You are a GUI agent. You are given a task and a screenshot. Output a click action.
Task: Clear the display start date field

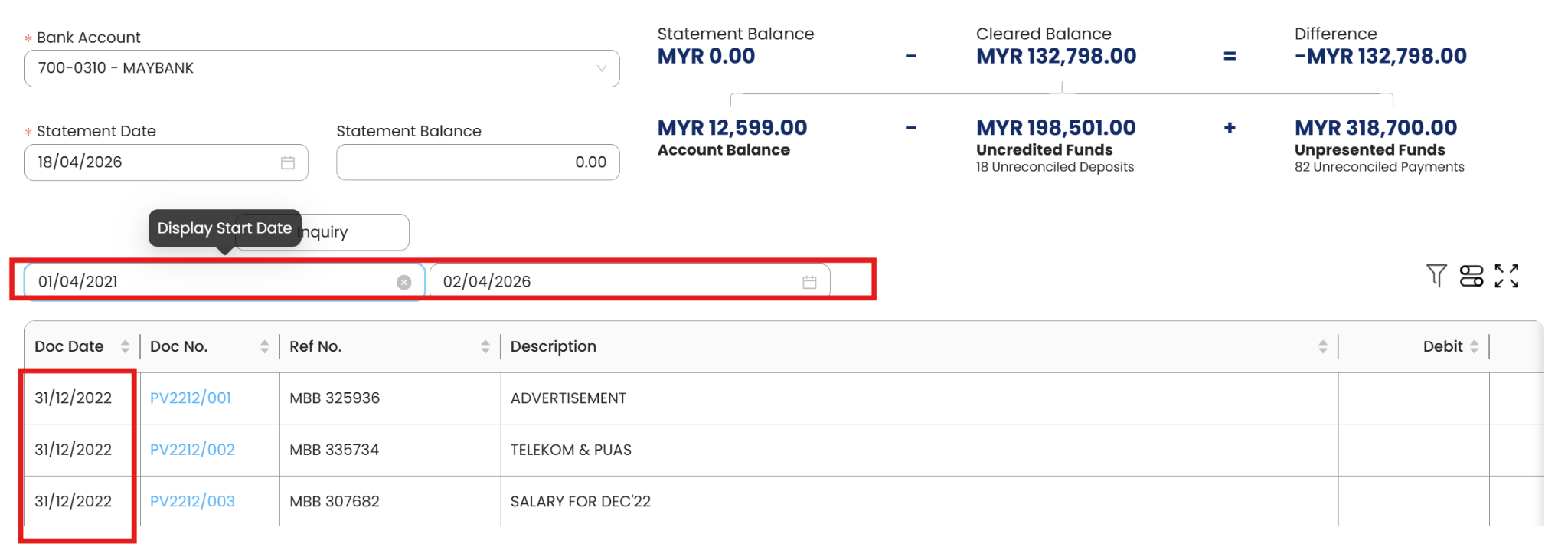coord(404,283)
